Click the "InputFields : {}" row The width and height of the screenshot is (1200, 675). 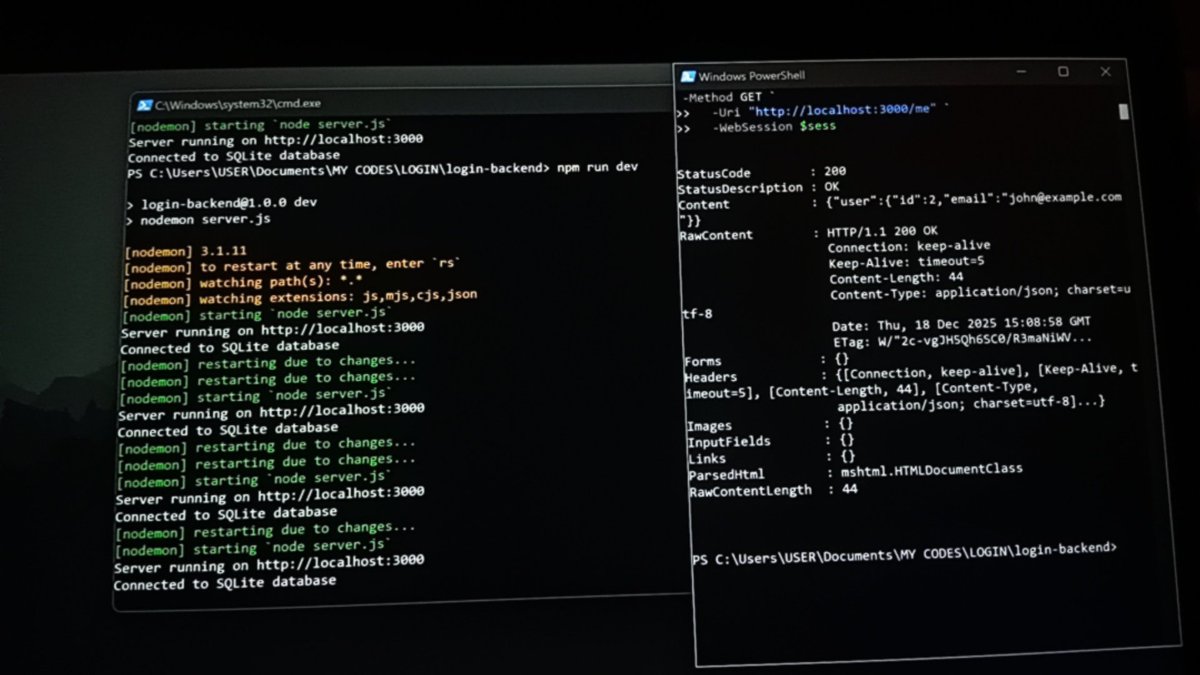click(772, 441)
